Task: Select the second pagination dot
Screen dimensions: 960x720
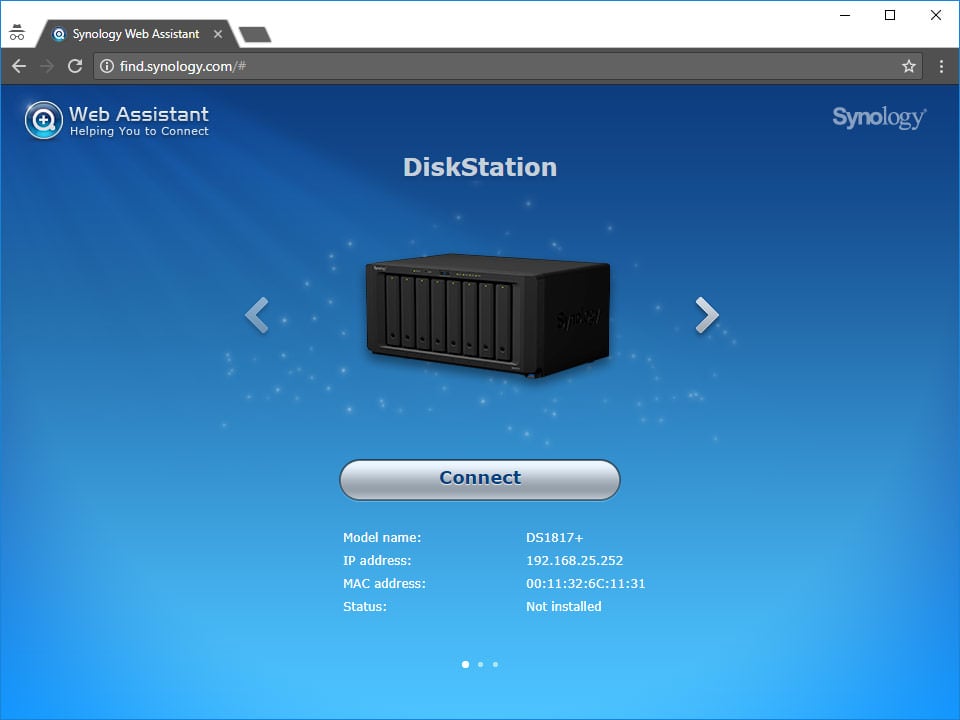Action: click(x=481, y=664)
